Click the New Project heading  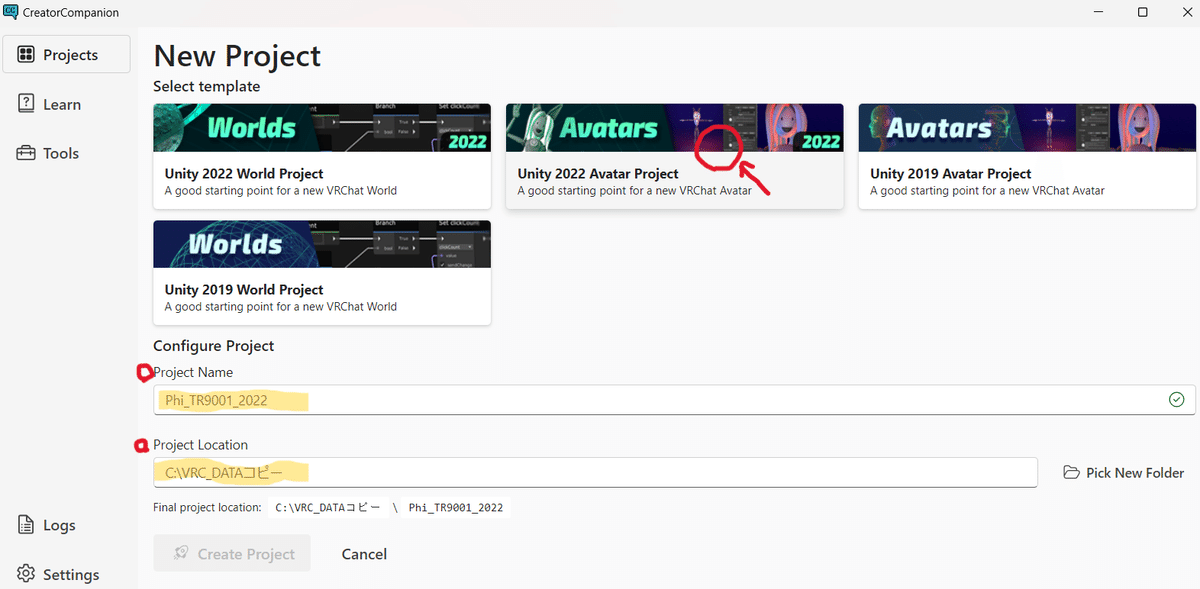[x=237, y=55]
